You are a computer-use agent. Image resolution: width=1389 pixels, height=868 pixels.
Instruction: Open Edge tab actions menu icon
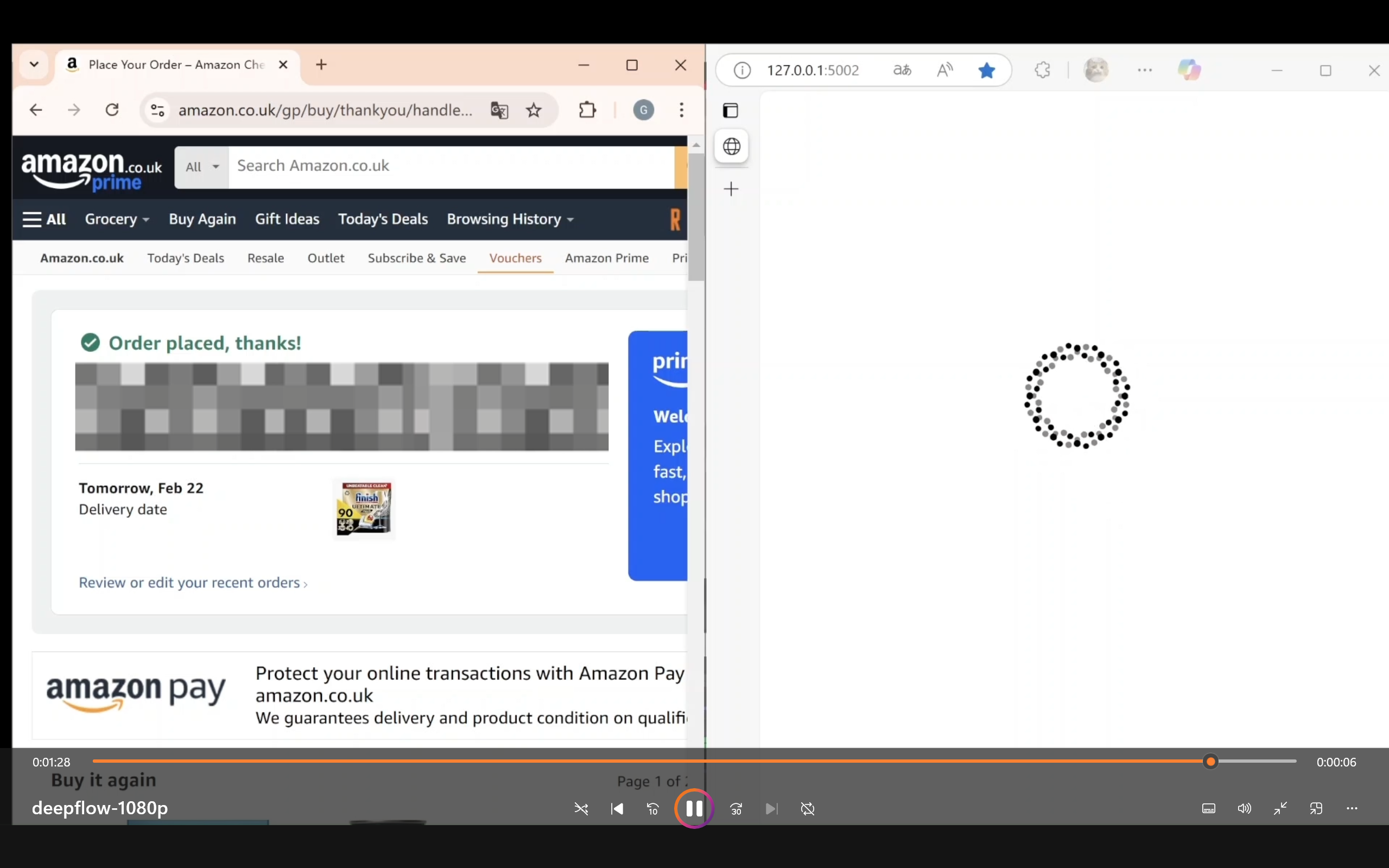(731, 110)
